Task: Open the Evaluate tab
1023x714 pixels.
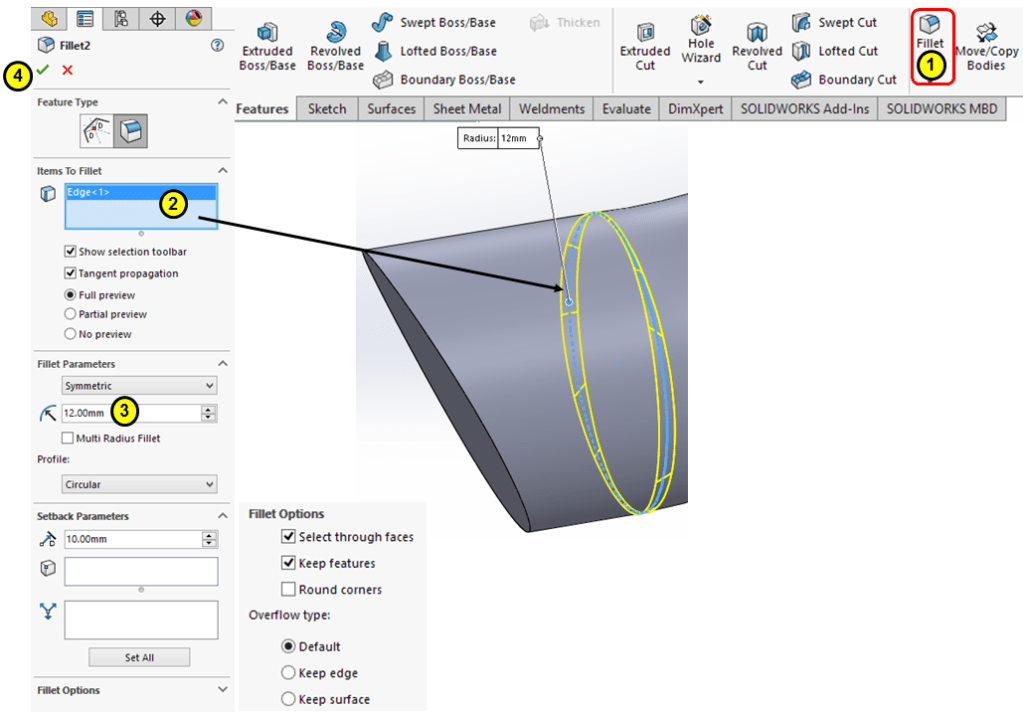Action: (626, 109)
